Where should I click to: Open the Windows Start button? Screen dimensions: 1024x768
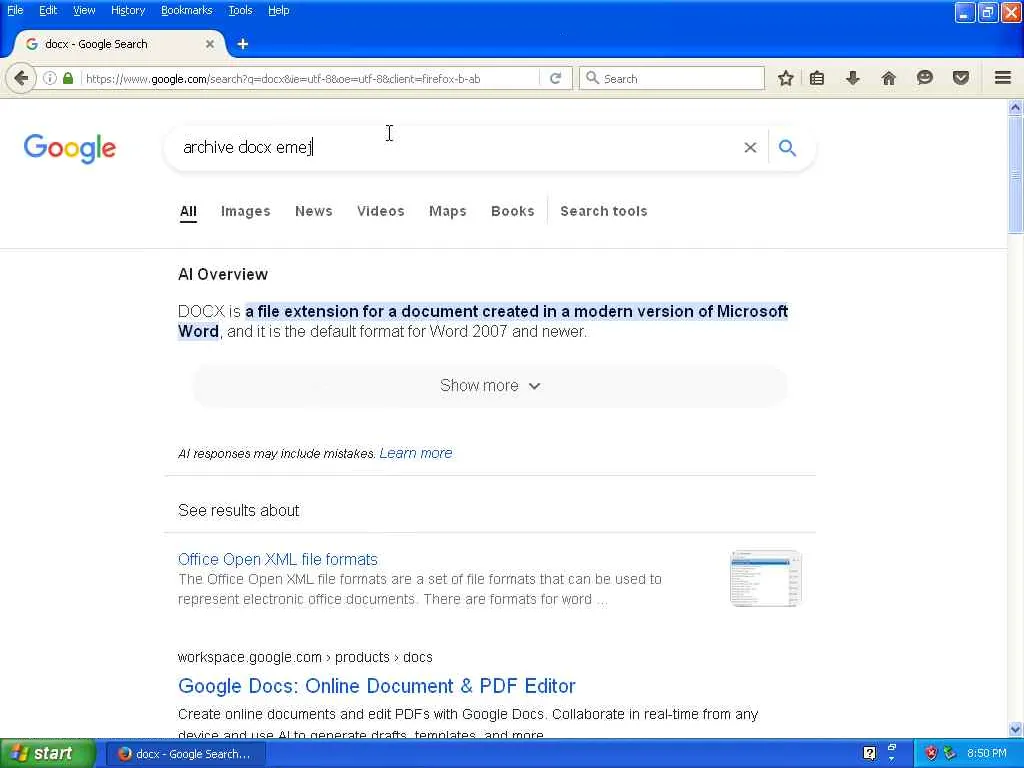pos(48,753)
